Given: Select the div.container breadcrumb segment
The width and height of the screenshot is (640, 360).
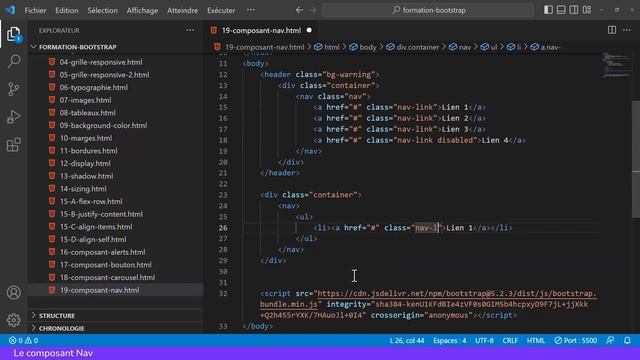Looking at the screenshot, I should tap(413, 47).
